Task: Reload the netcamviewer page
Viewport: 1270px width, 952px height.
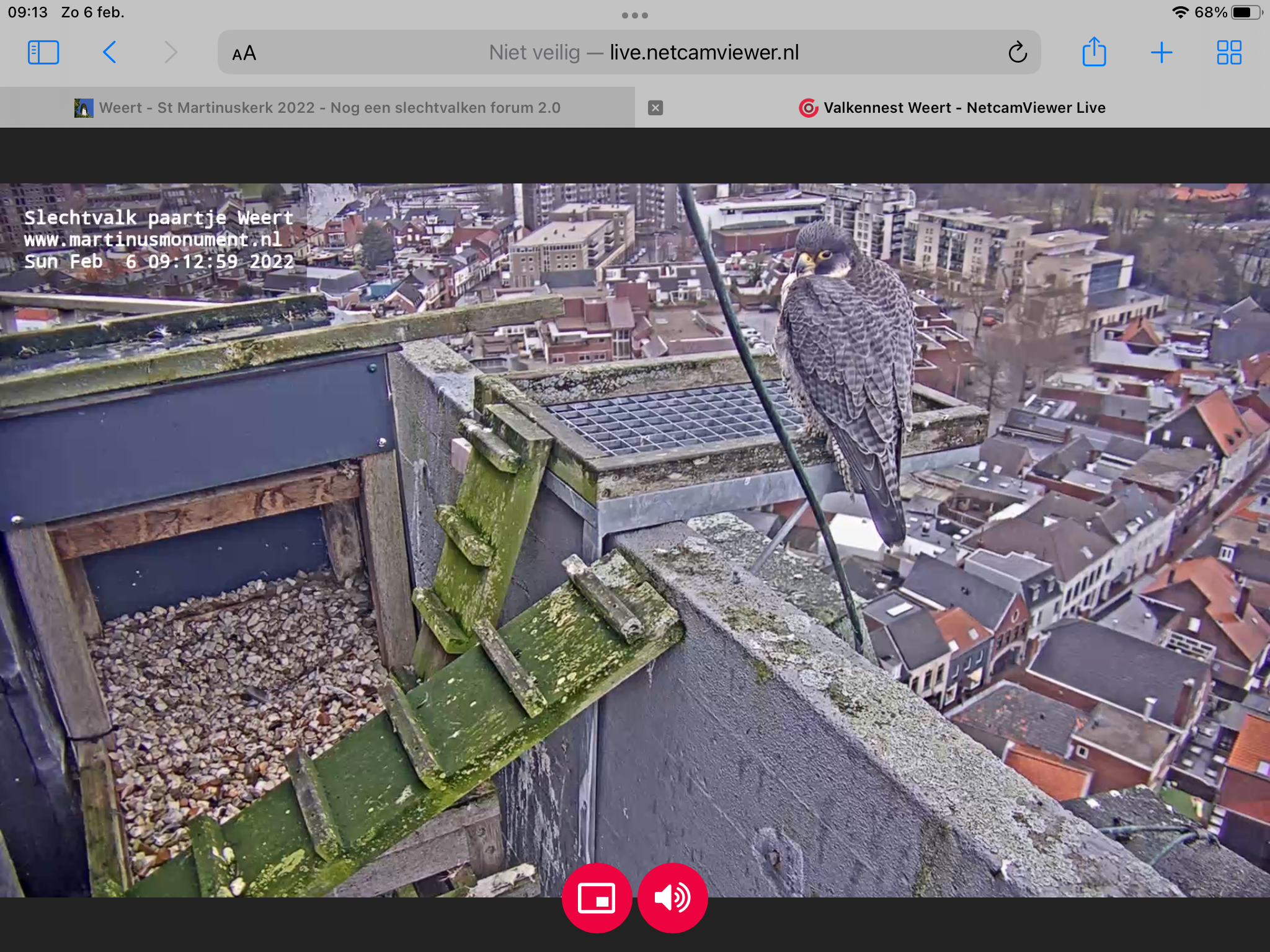Action: [x=1018, y=53]
